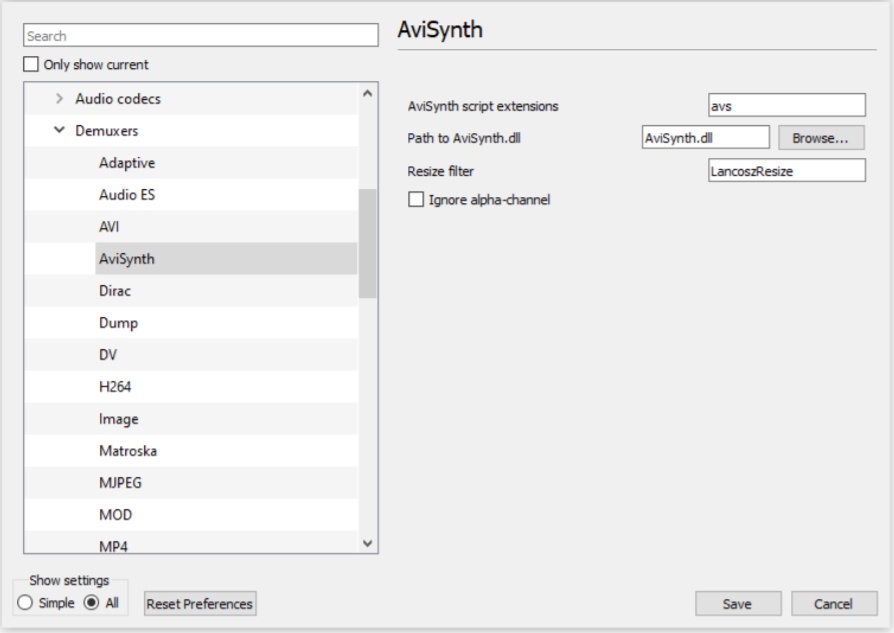Click the Path to AviSynth.dll field
Screen dimensions: 894x633
click(x=705, y=137)
